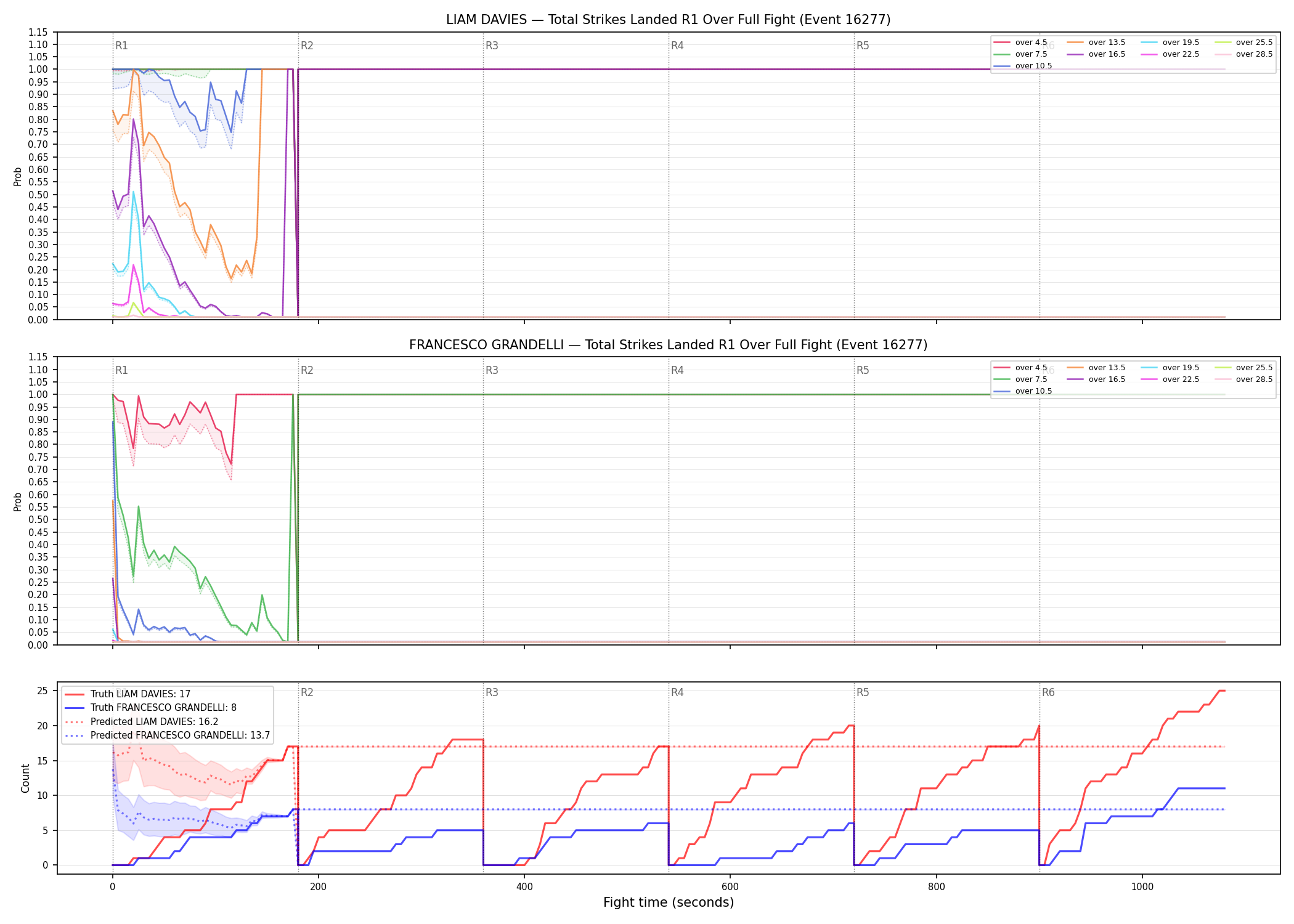Click the 200 x-axis tick label
Screen dimensions: 1294x924
tap(318, 887)
